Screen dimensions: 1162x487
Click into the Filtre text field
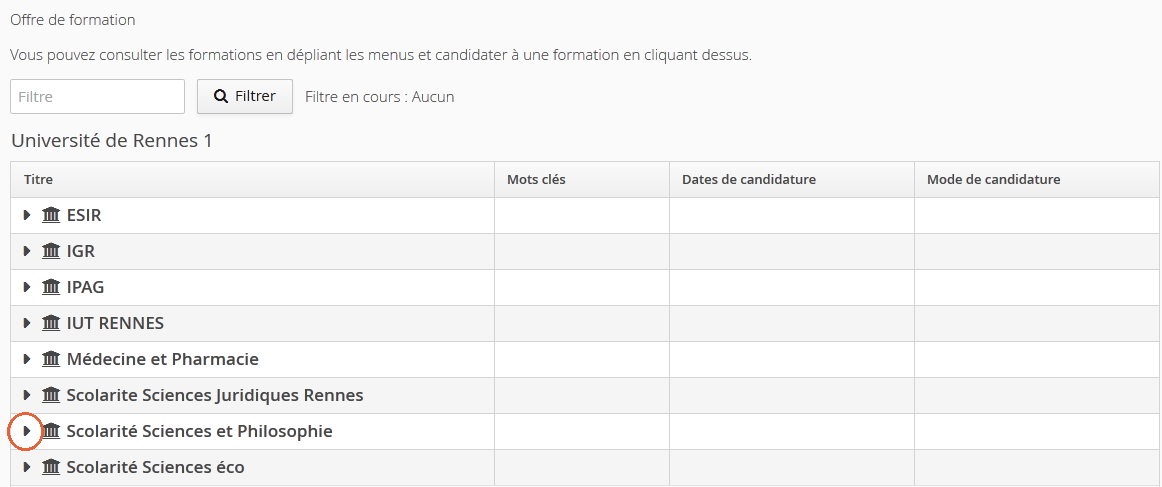click(97, 96)
